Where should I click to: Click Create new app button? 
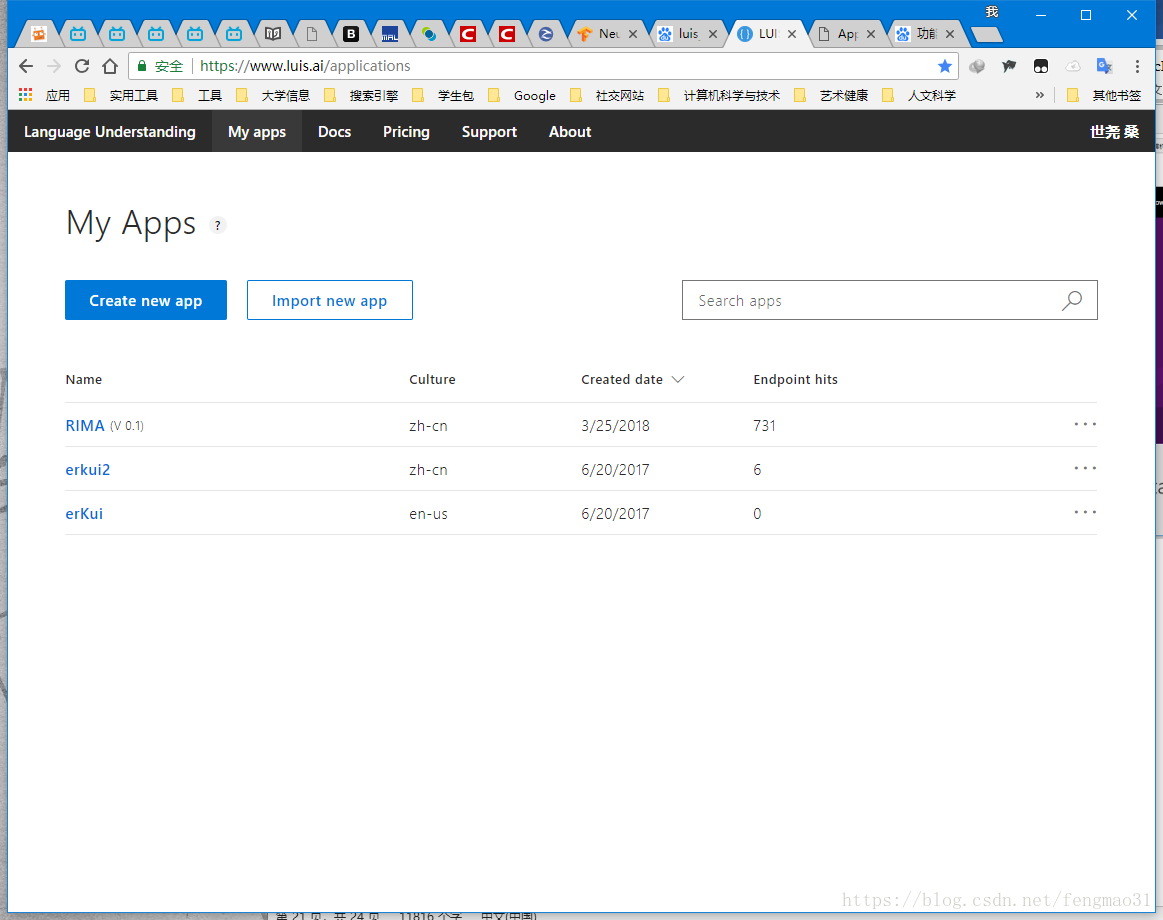(146, 300)
